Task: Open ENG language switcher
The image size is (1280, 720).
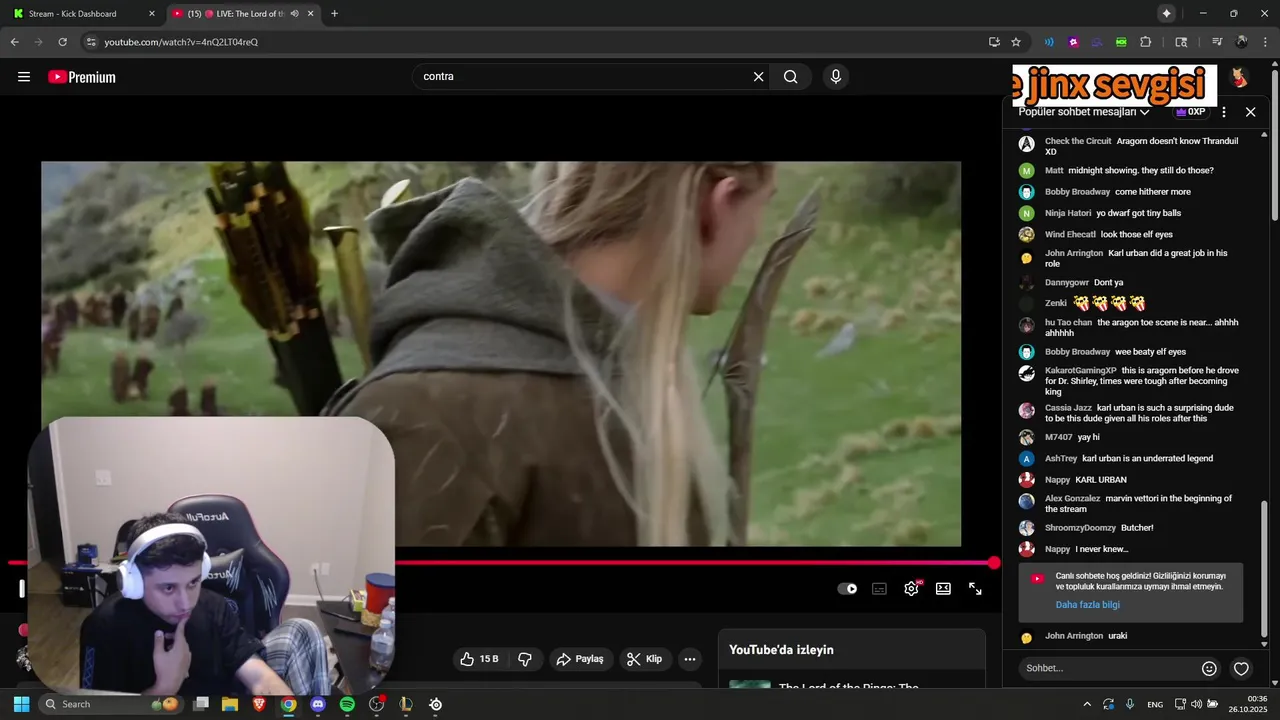Action: pyautogui.click(x=1155, y=704)
